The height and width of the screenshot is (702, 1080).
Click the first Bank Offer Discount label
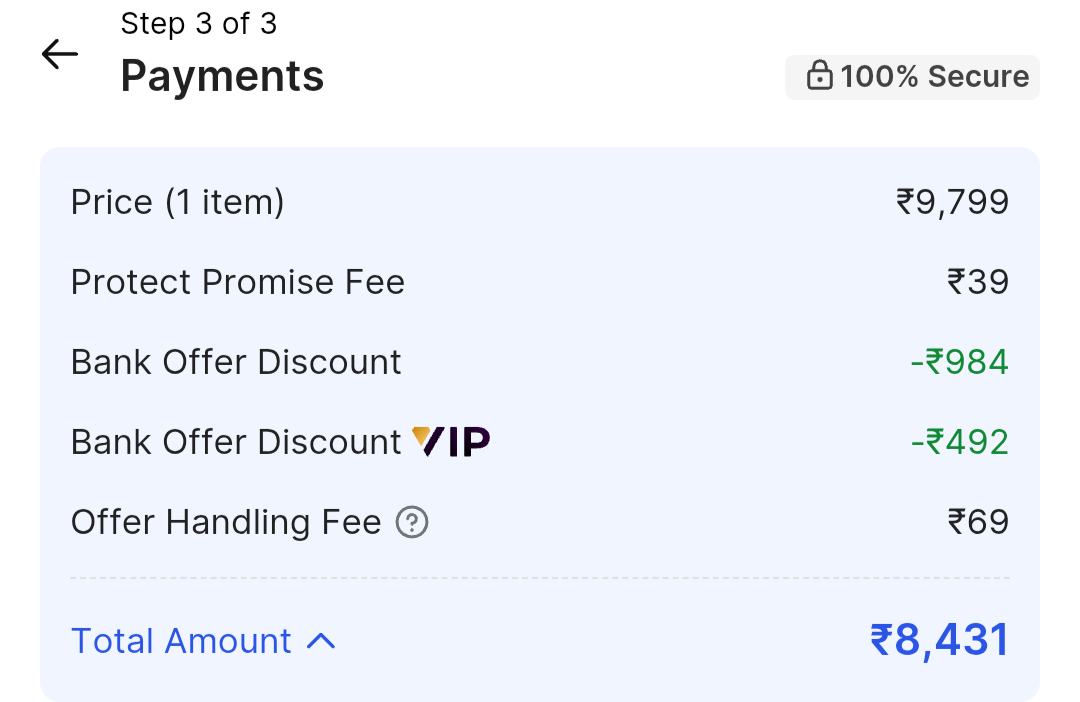pyautogui.click(x=236, y=362)
